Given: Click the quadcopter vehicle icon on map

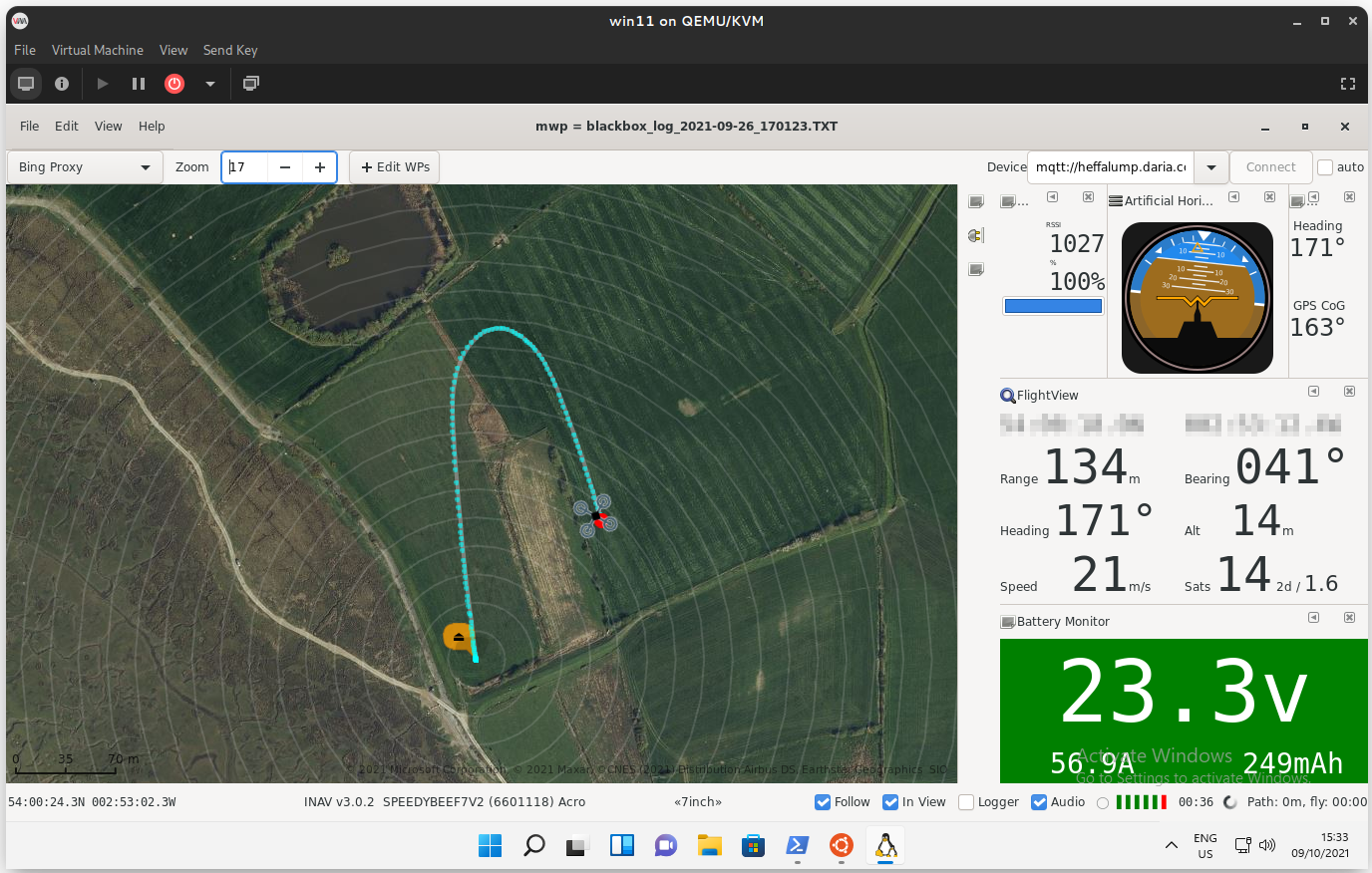Looking at the screenshot, I should click(x=595, y=516).
